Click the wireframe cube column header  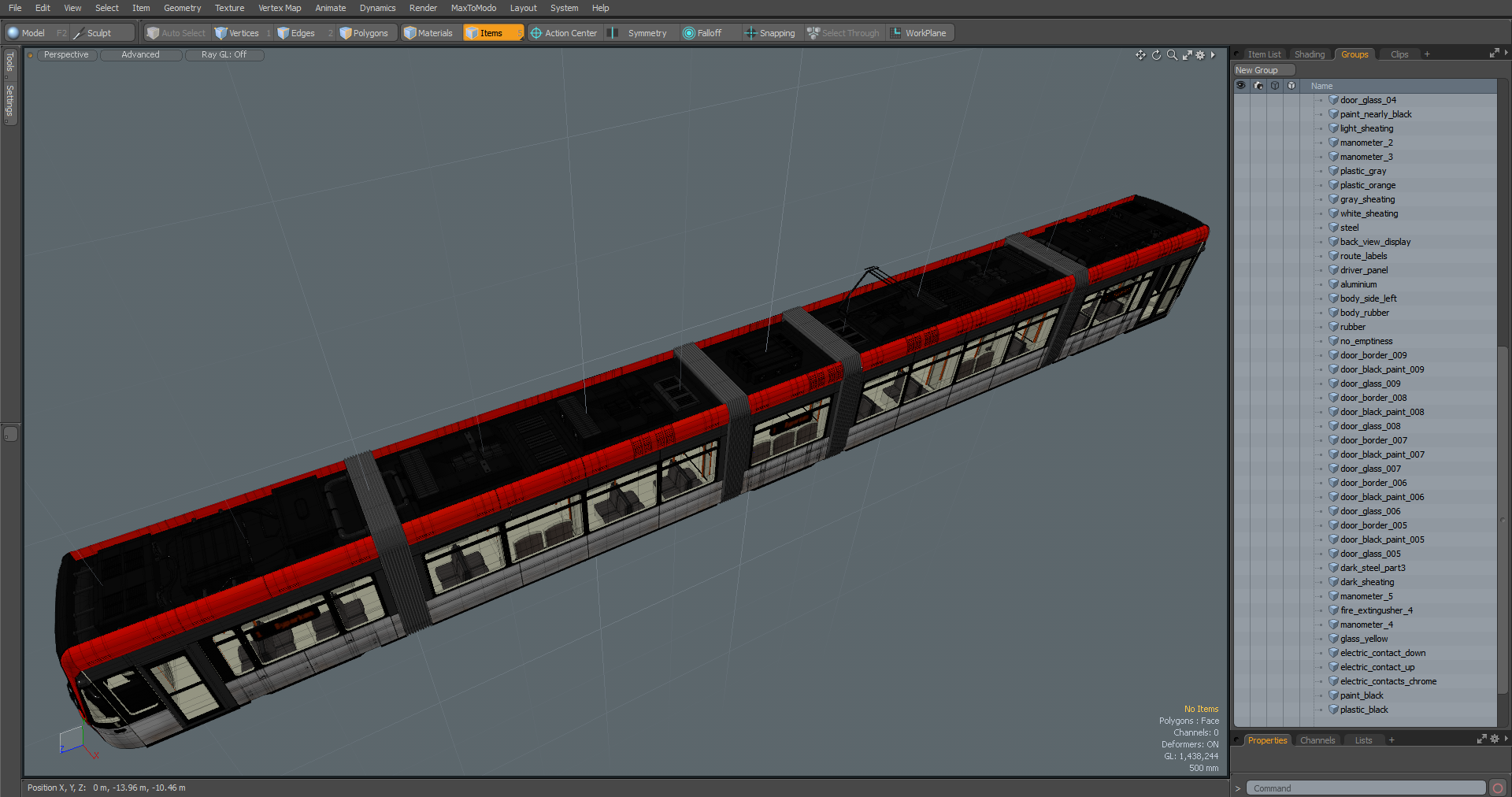coord(1275,86)
